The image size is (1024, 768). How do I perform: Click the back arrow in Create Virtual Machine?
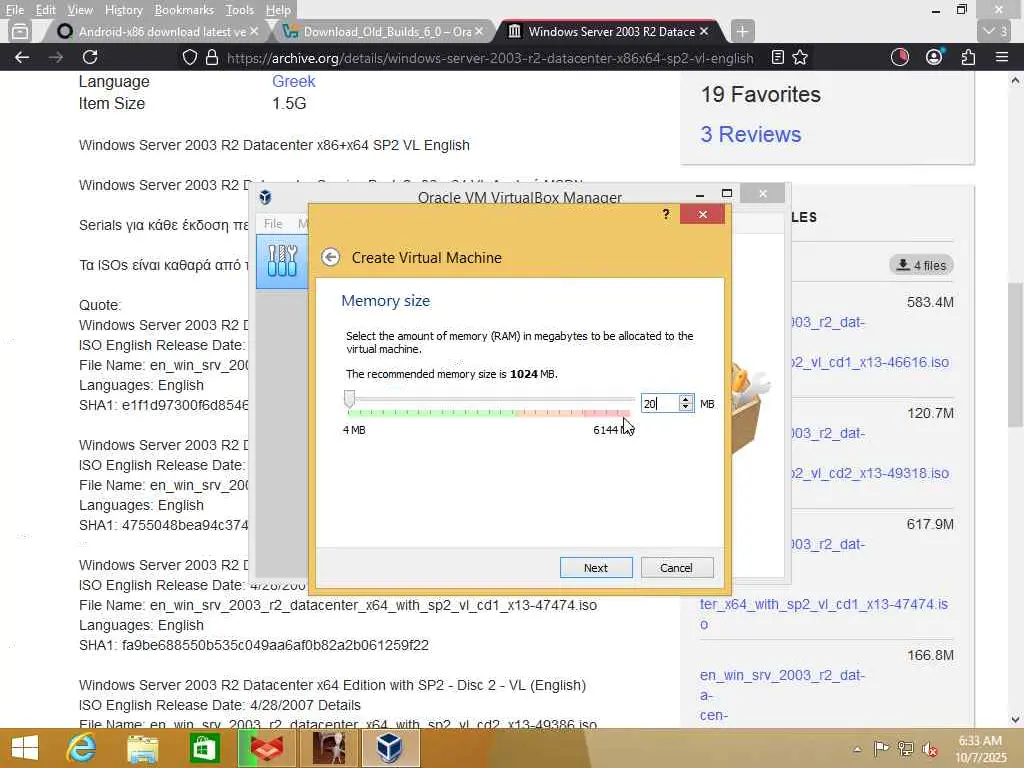[330, 257]
